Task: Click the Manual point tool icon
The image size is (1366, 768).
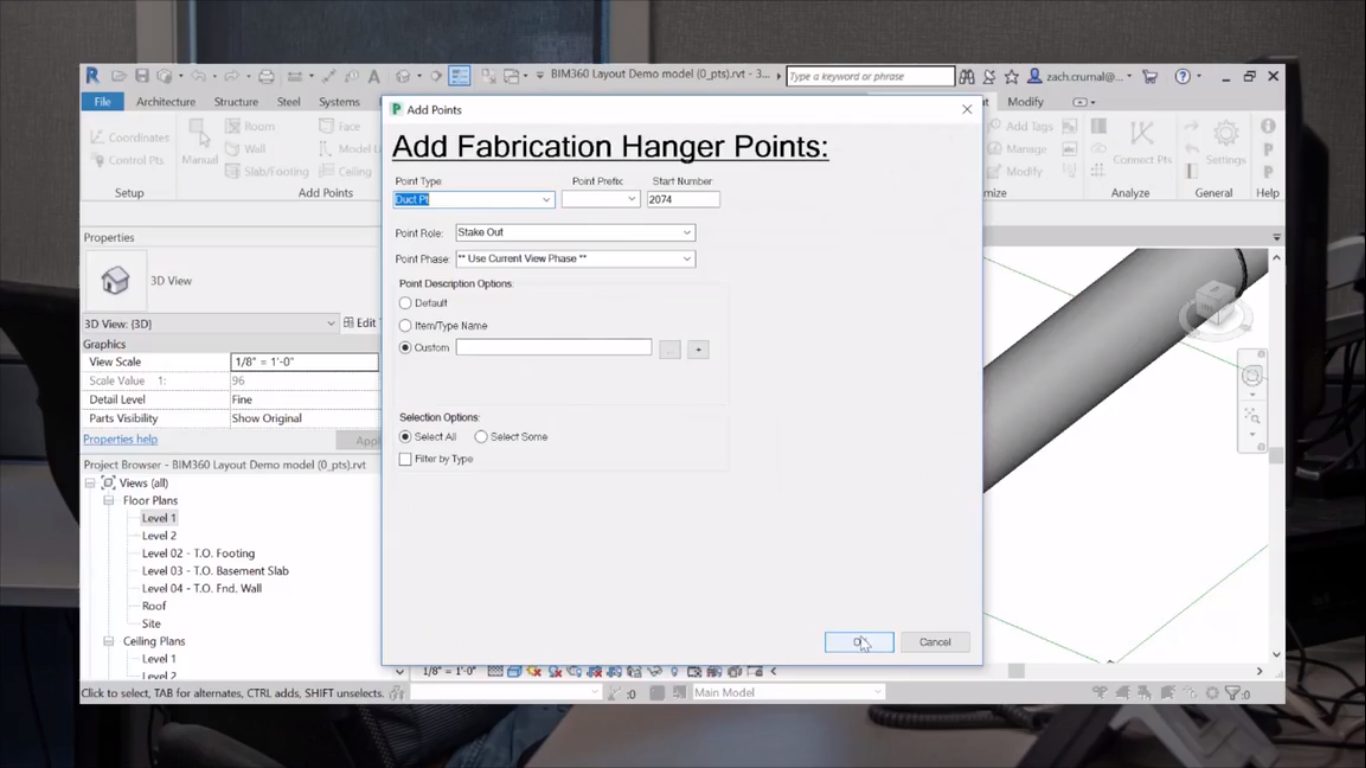Action: 199,142
